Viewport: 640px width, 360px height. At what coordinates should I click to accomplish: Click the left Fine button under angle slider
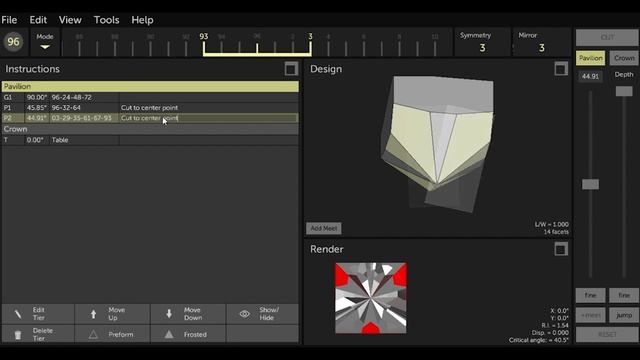590,295
